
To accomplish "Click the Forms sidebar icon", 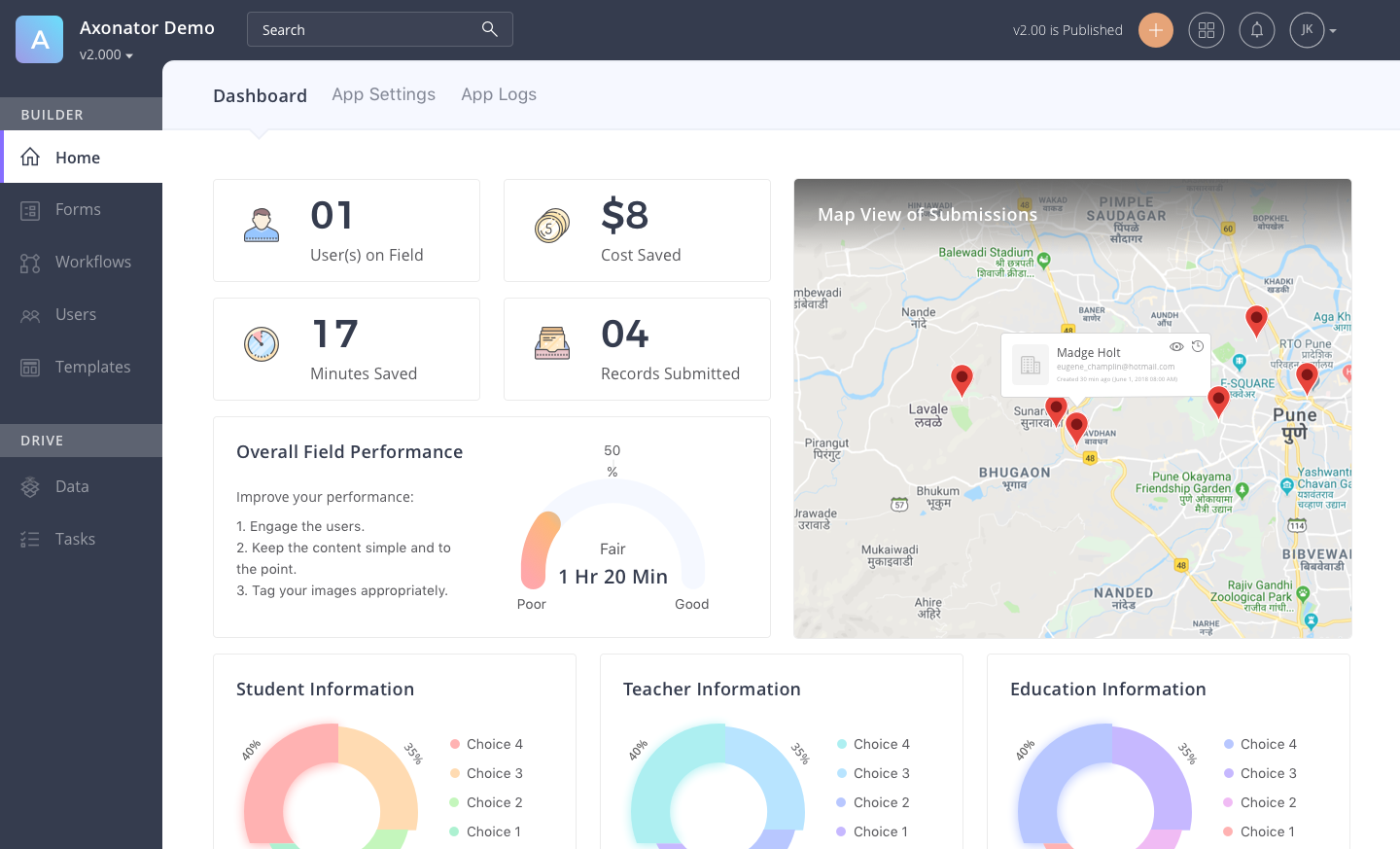I will pyautogui.click(x=30, y=210).
